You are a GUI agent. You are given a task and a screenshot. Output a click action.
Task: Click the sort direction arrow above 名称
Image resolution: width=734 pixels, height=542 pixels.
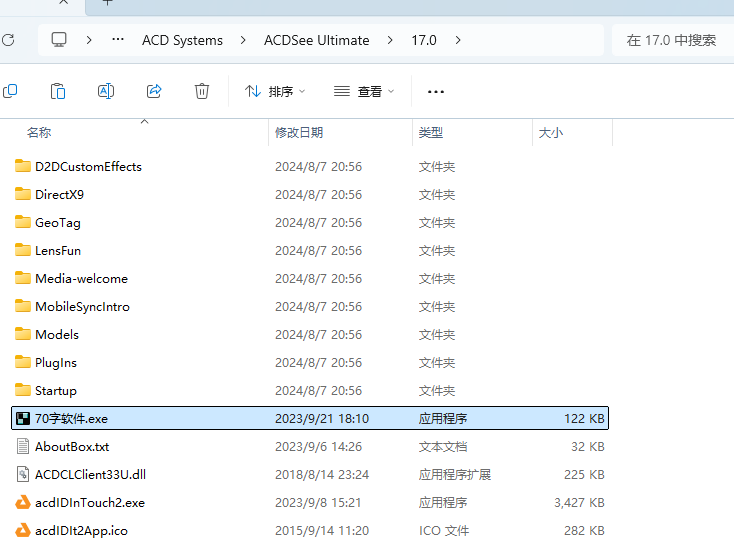[x=145, y=122]
